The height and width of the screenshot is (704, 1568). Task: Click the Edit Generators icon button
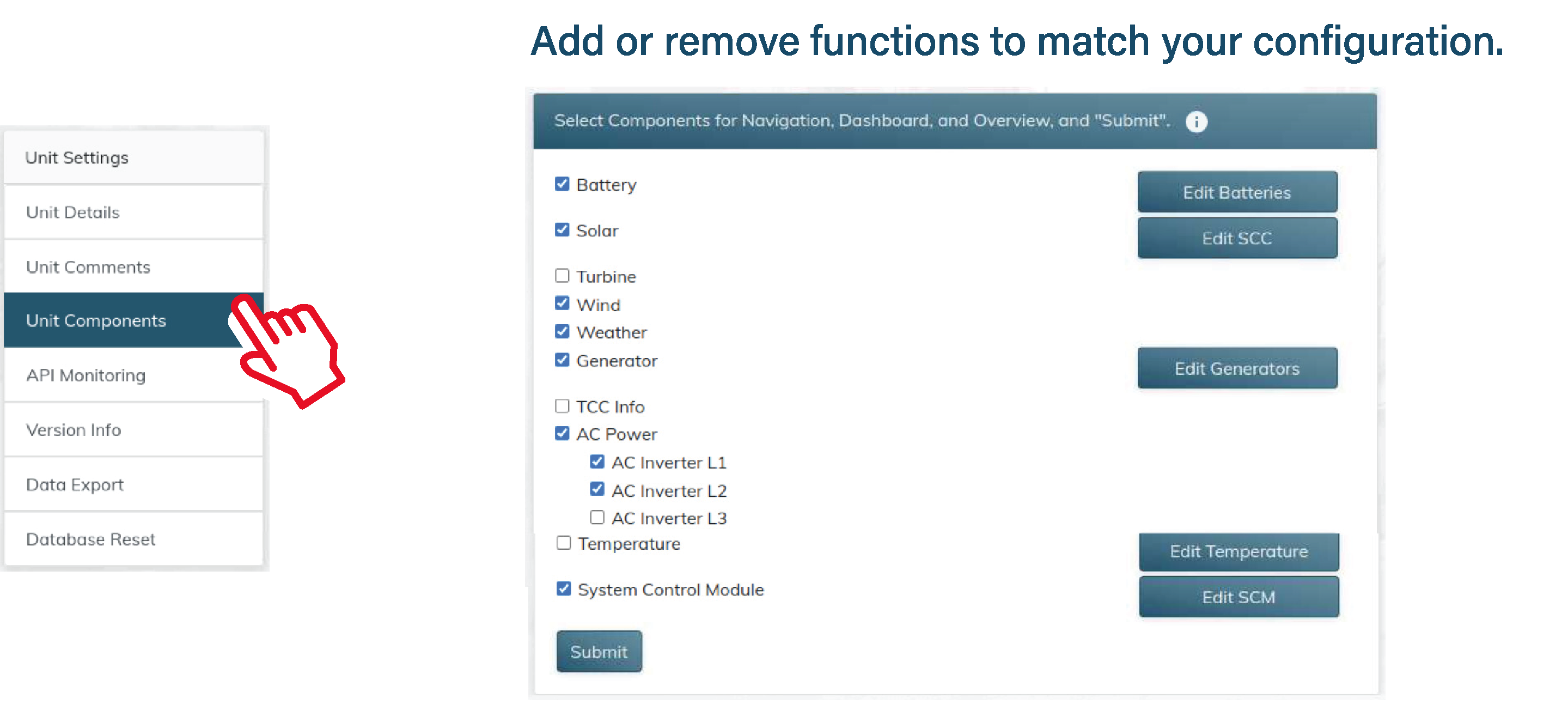point(1237,368)
